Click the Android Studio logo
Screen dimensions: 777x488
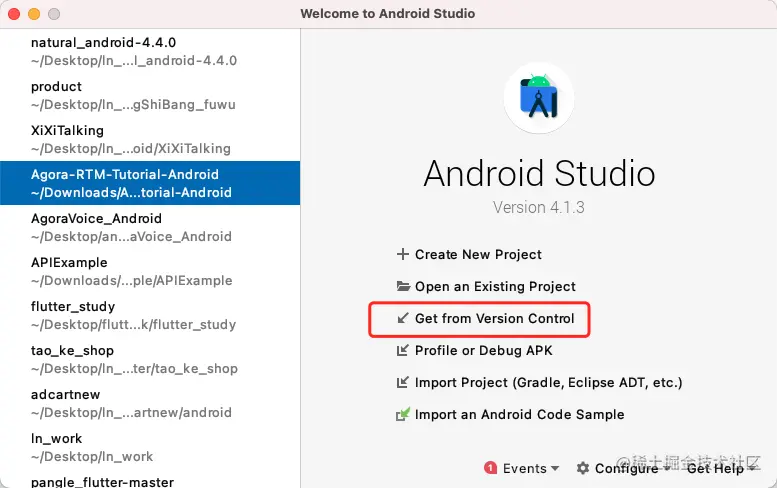point(539,98)
